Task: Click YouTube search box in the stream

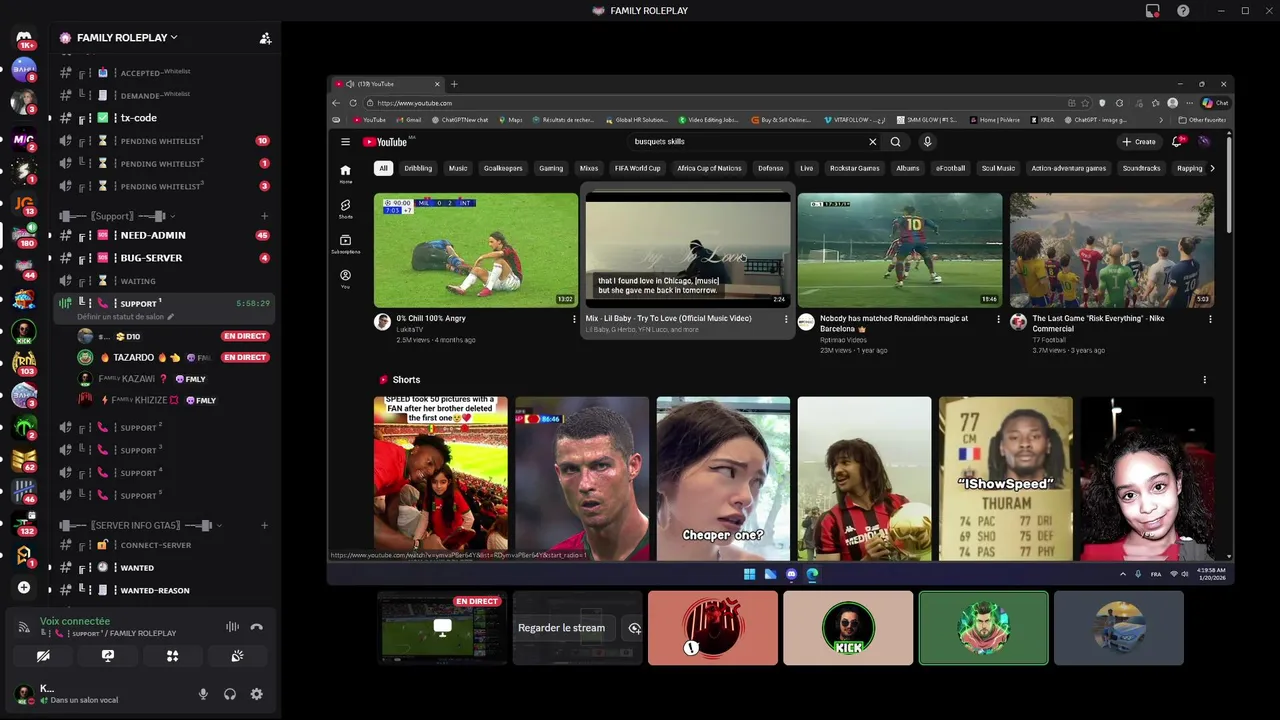Action: pyautogui.click(x=745, y=142)
